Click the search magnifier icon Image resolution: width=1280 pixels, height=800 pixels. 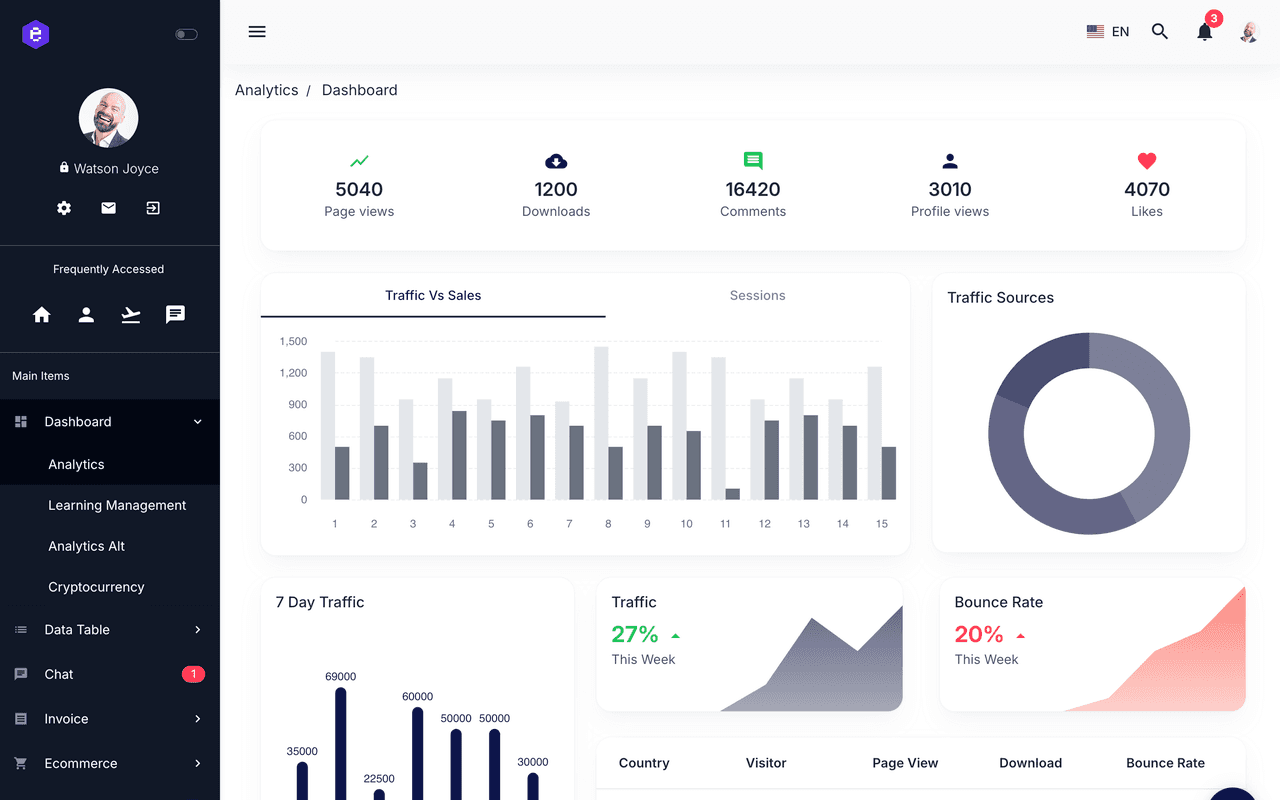(x=1160, y=31)
